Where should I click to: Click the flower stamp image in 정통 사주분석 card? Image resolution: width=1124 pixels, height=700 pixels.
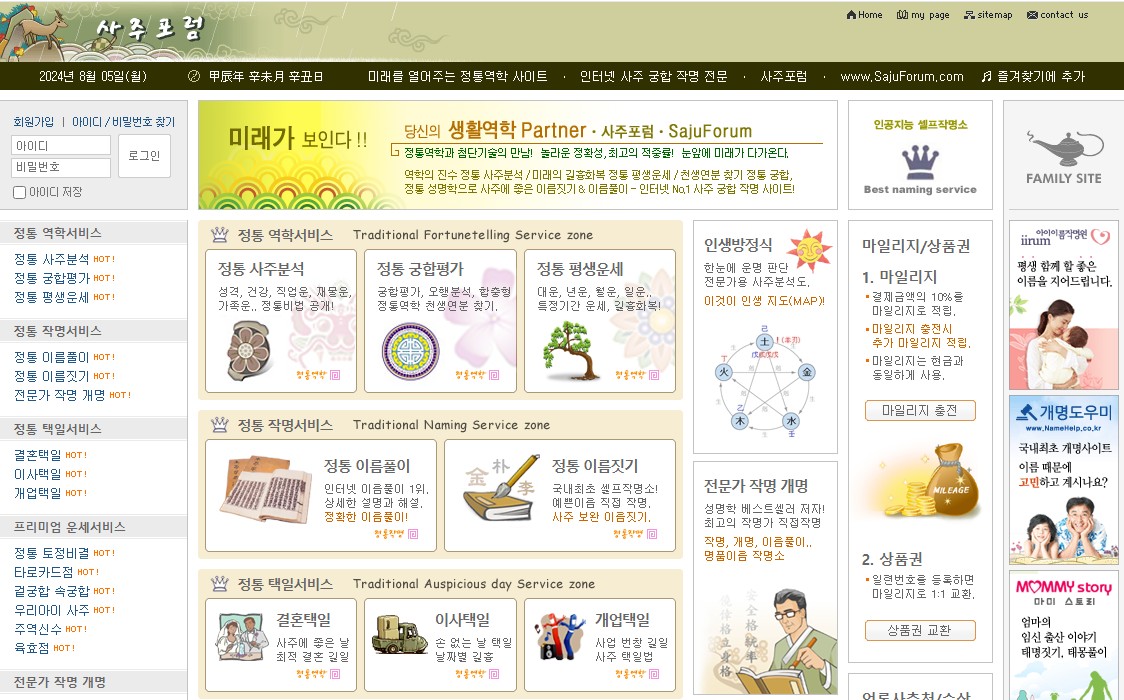[x=249, y=350]
